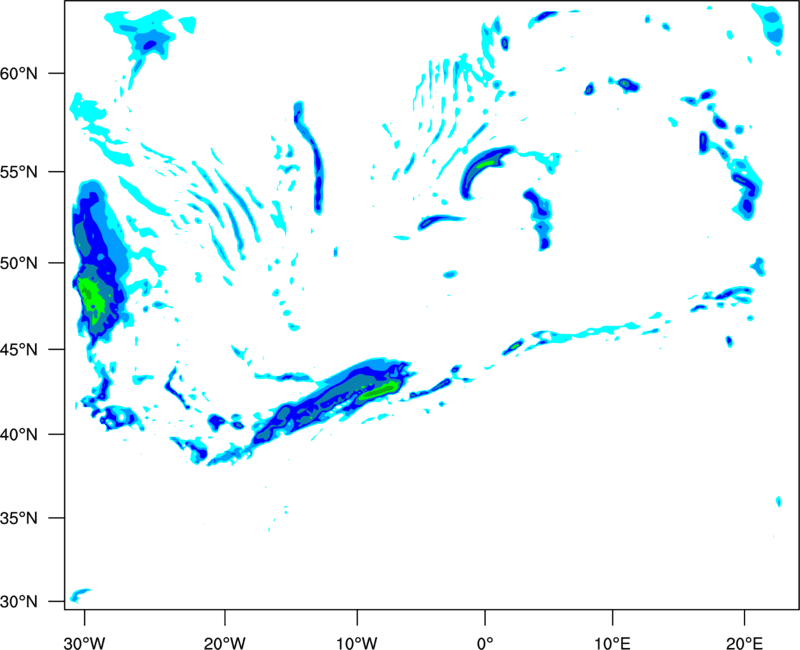Click the 30°W longitude label
Viewport: 800px width, 650px height.
click(x=84, y=643)
